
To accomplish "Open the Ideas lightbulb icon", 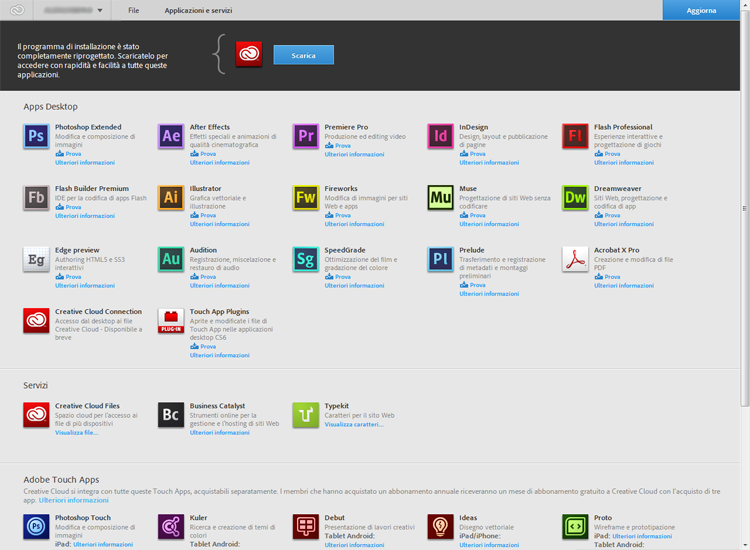I will coord(441,527).
